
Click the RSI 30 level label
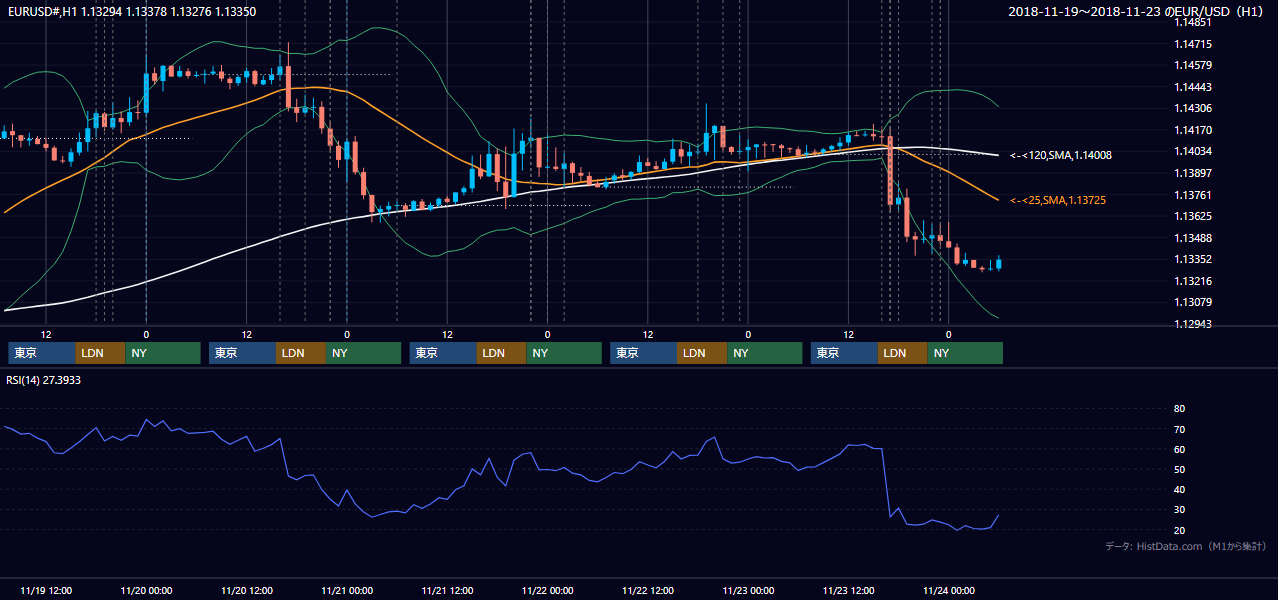click(1179, 510)
